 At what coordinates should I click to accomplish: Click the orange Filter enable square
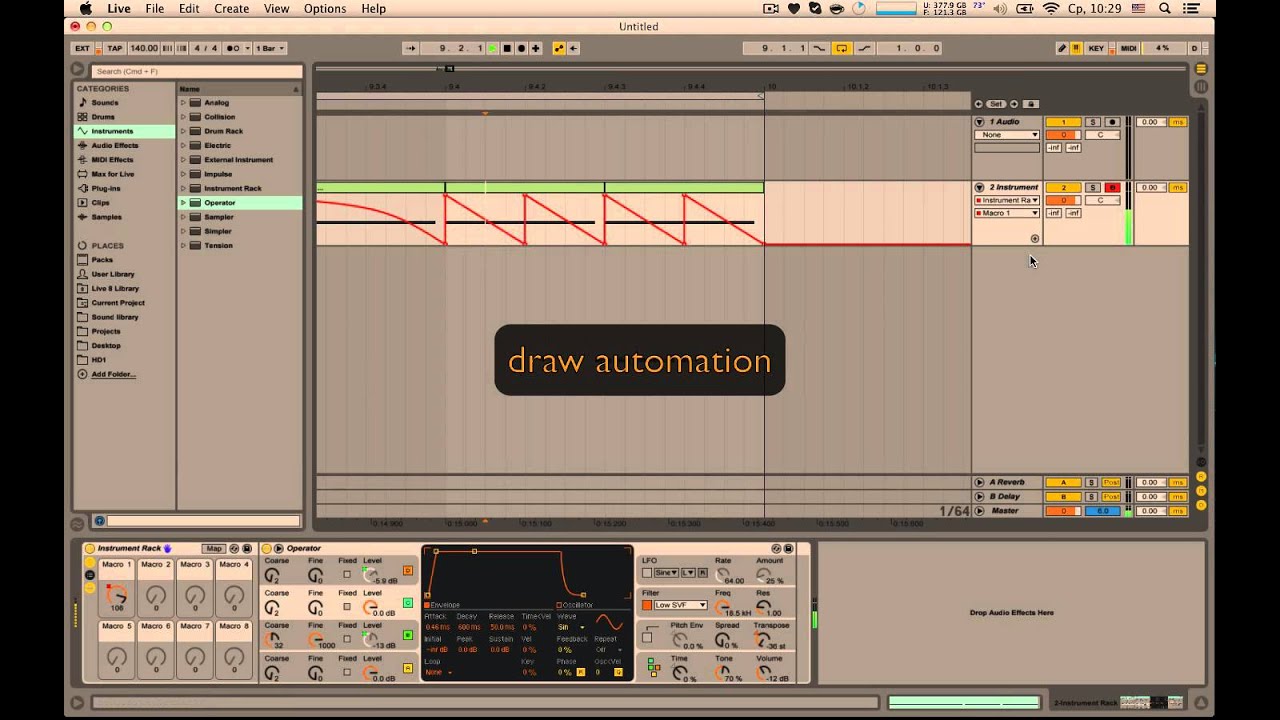pos(647,605)
